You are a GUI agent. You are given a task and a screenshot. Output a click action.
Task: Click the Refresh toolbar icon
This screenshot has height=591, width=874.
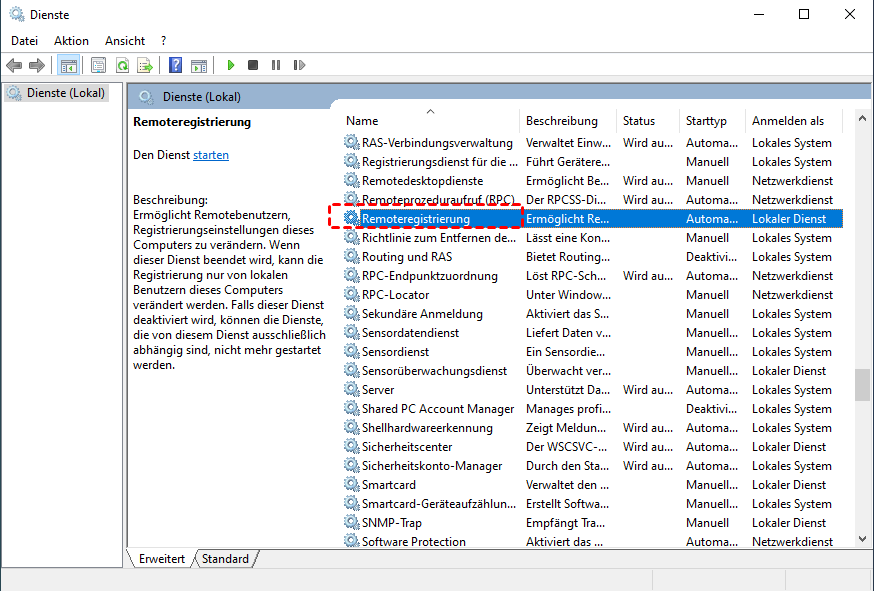pyautogui.click(x=122, y=65)
